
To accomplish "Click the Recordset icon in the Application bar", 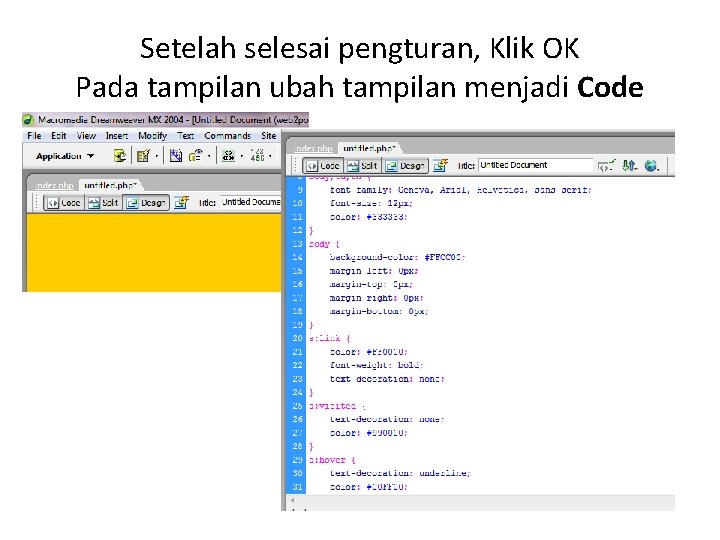I will (x=120, y=156).
